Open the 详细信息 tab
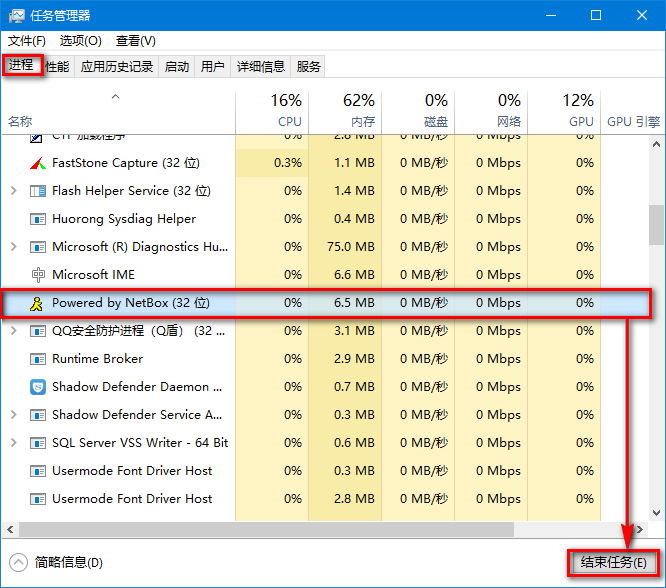Image resolution: width=666 pixels, height=588 pixels. (x=259, y=67)
